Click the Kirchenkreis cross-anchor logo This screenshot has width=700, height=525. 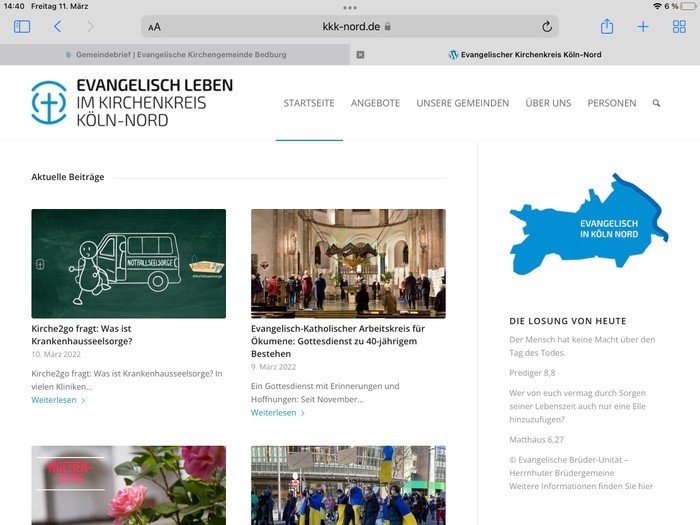pyautogui.click(x=49, y=103)
